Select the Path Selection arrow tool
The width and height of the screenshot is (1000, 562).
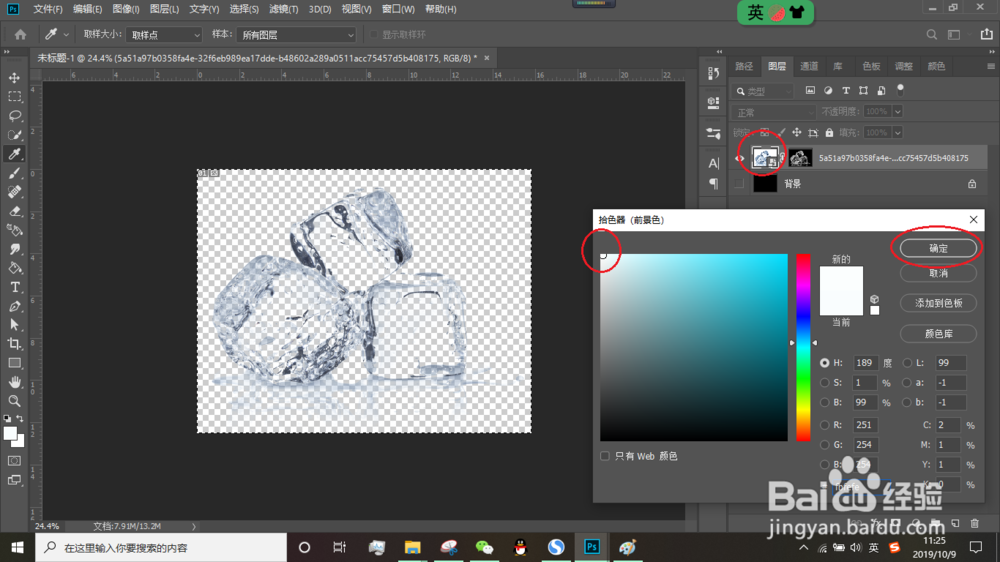click(14, 325)
